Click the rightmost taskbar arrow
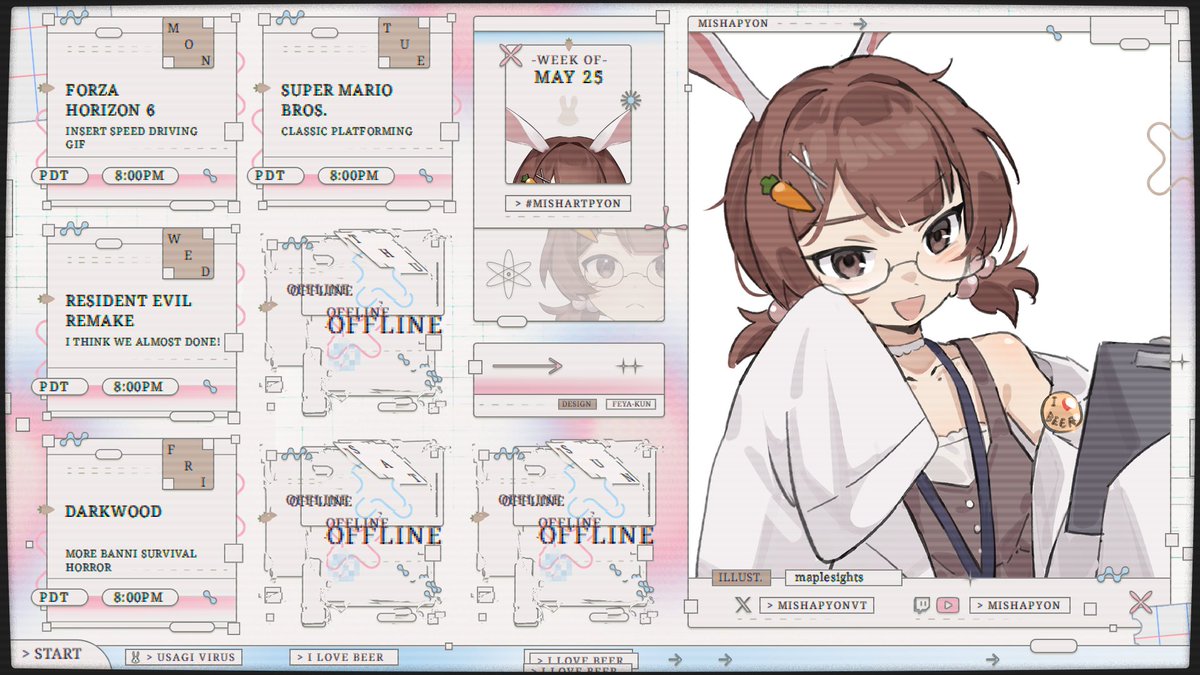Screen dimensions: 1200x675 click(991, 659)
